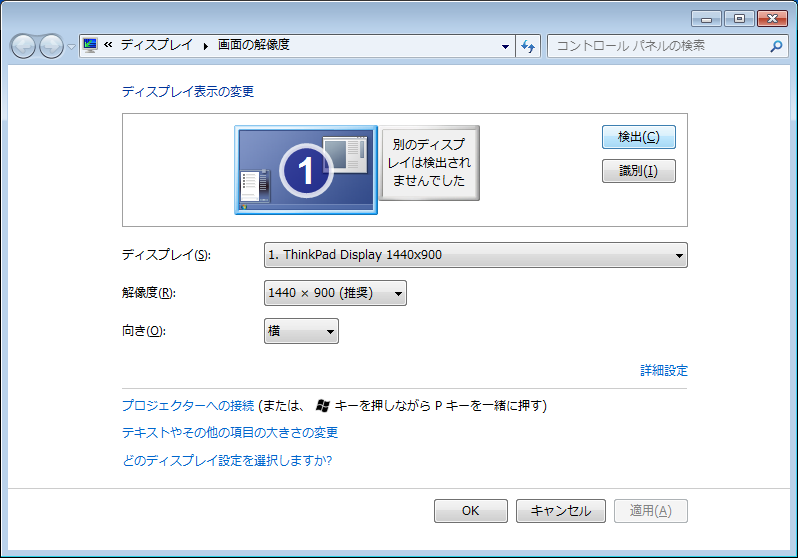Screen dimensions: 798x558
Task: Click the ディスプレイ breadcrumb in address bar
Action: pyautogui.click(x=156, y=45)
